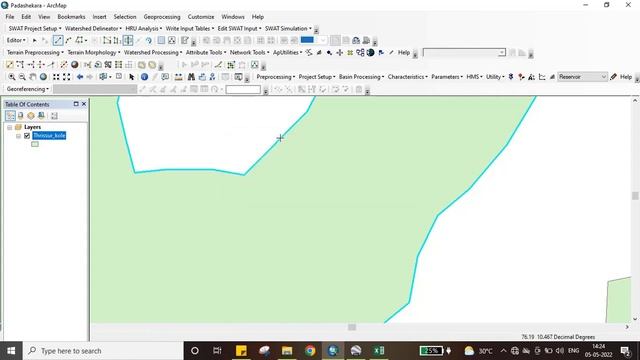The width and height of the screenshot is (640, 360).
Task: Open the File menu
Action: (x=10, y=17)
